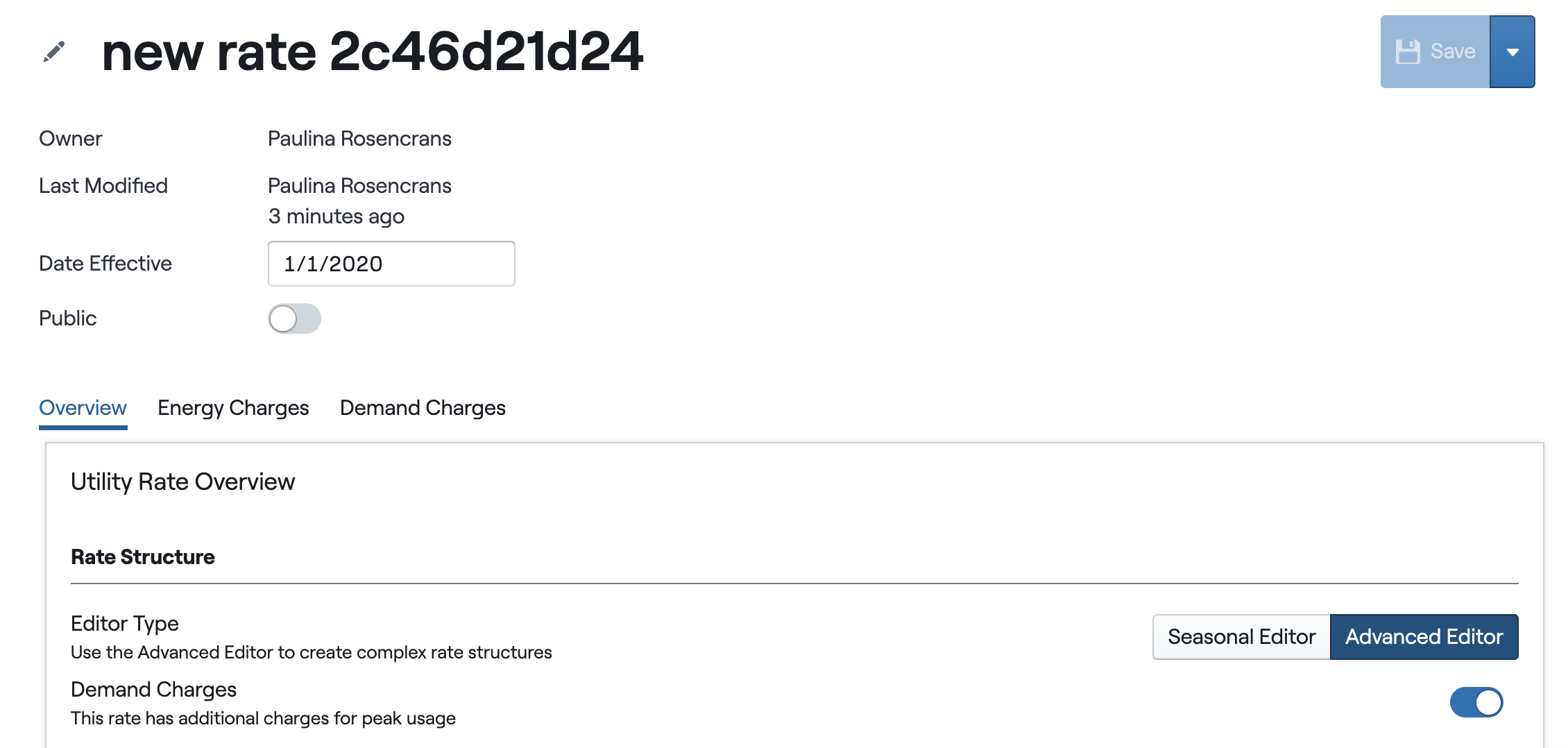Click the Utility Rate Overview heading
The image size is (1568, 748).
pyautogui.click(x=182, y=482)
